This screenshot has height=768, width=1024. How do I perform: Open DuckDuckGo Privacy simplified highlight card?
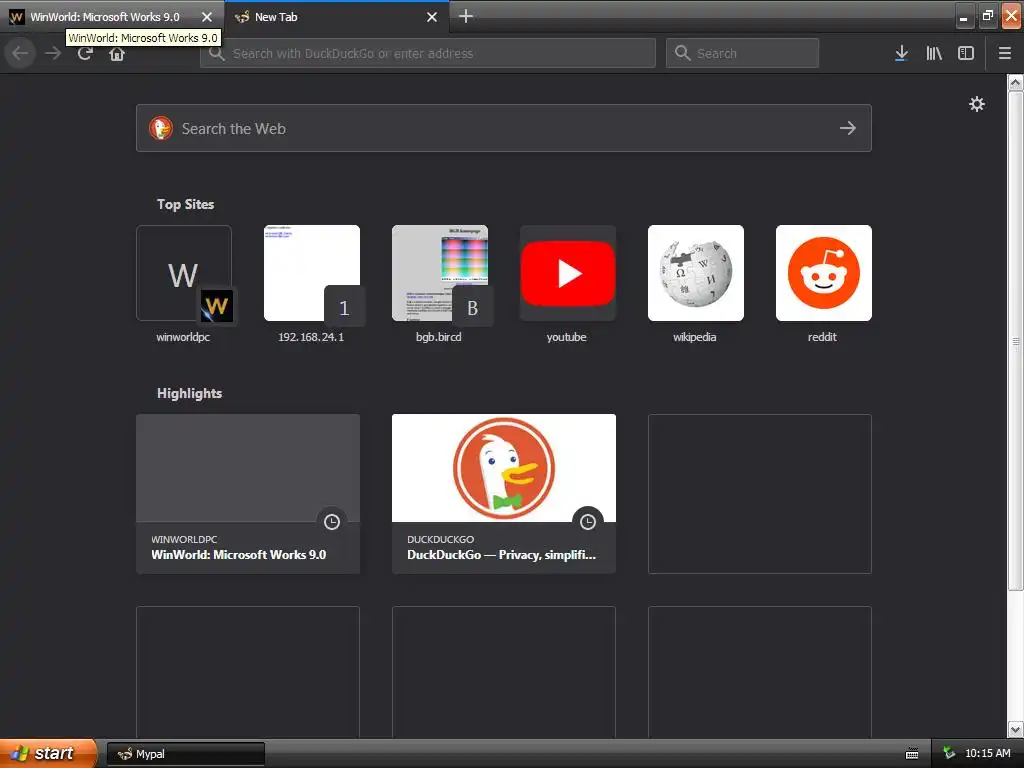tap(504, 494)
